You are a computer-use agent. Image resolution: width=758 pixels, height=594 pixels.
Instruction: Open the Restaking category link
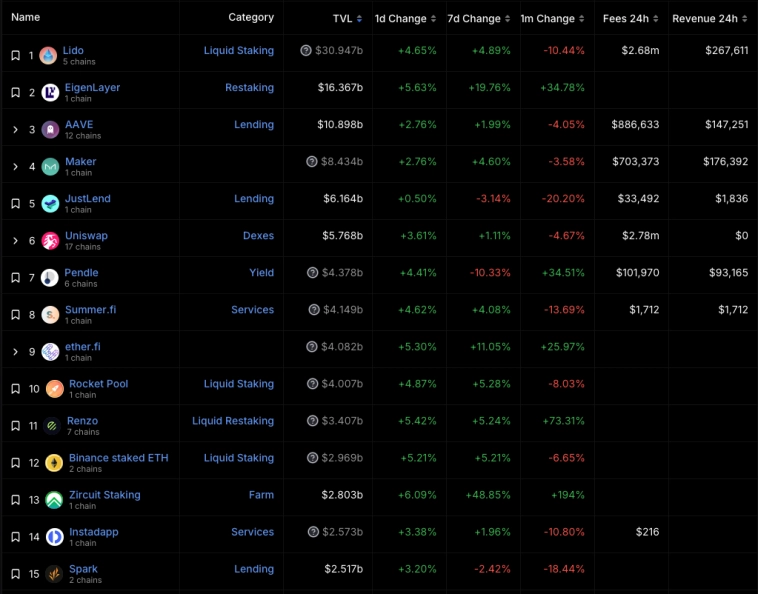[249, 87]
